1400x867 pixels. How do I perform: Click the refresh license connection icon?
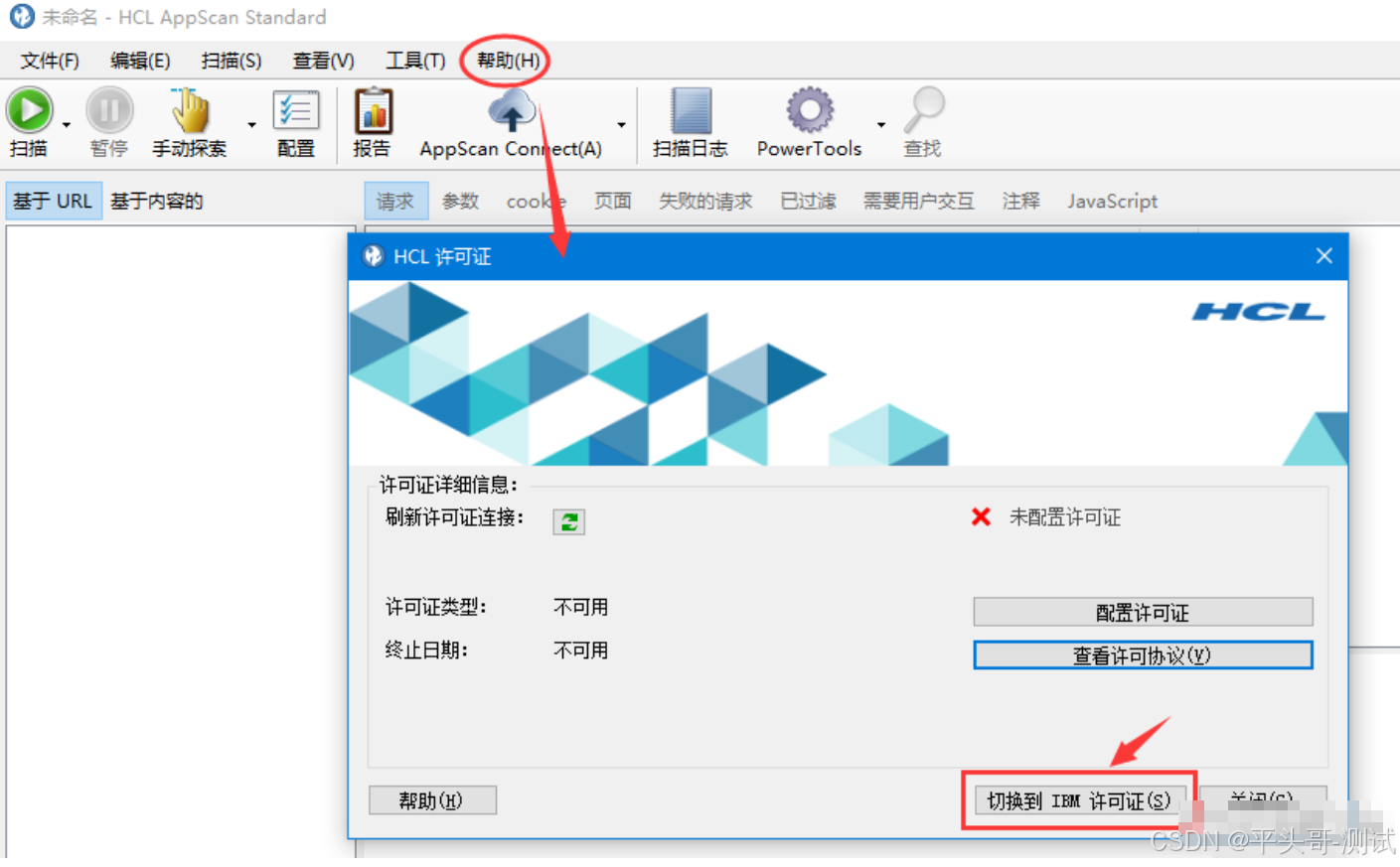[x=568, y=520]
